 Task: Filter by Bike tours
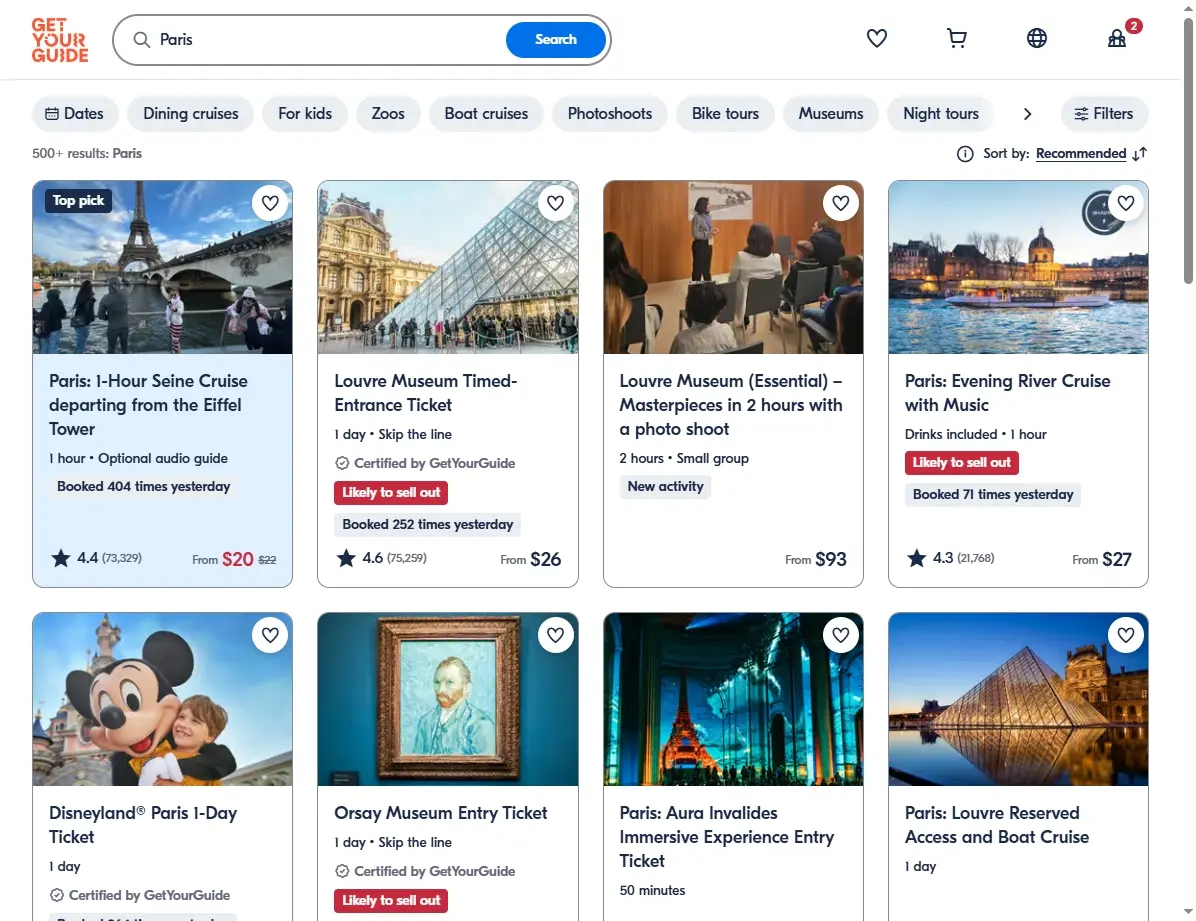[725, 114]
